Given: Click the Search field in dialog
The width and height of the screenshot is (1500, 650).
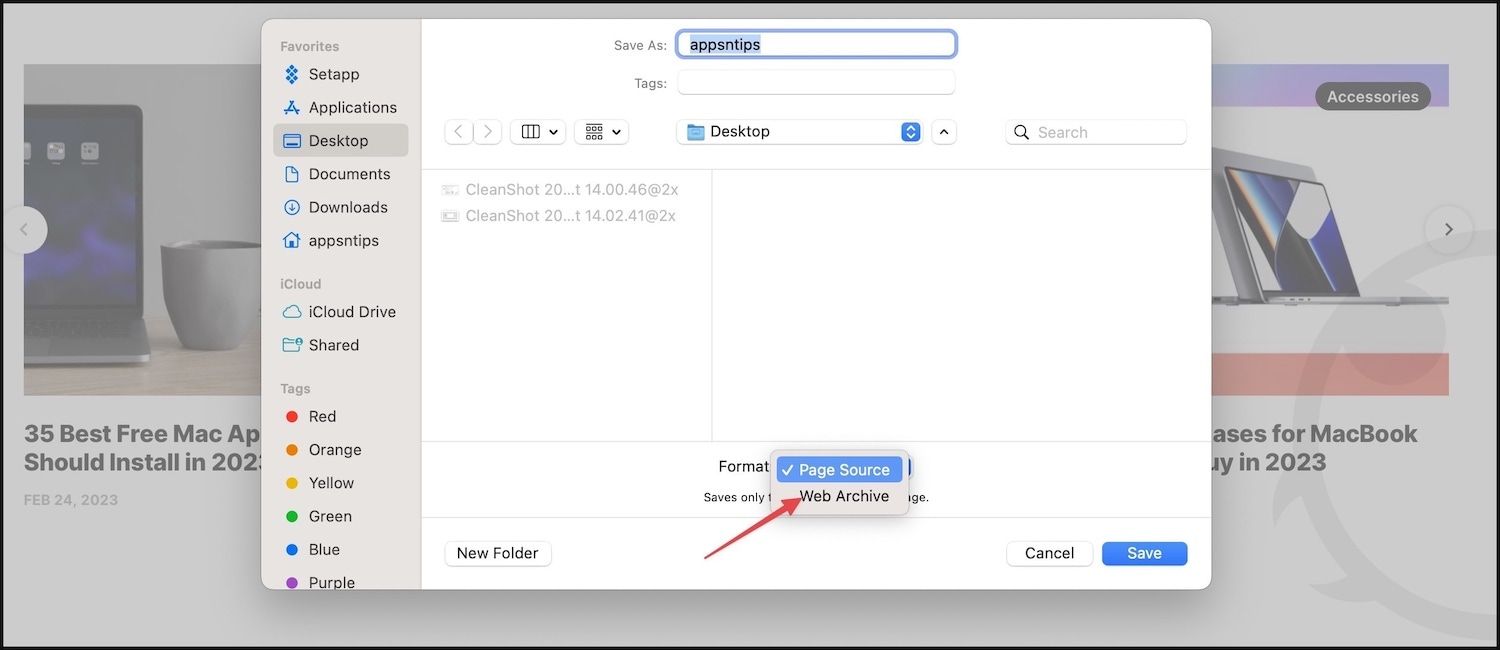Looking at the screenshot, I should click(1105, 132).
